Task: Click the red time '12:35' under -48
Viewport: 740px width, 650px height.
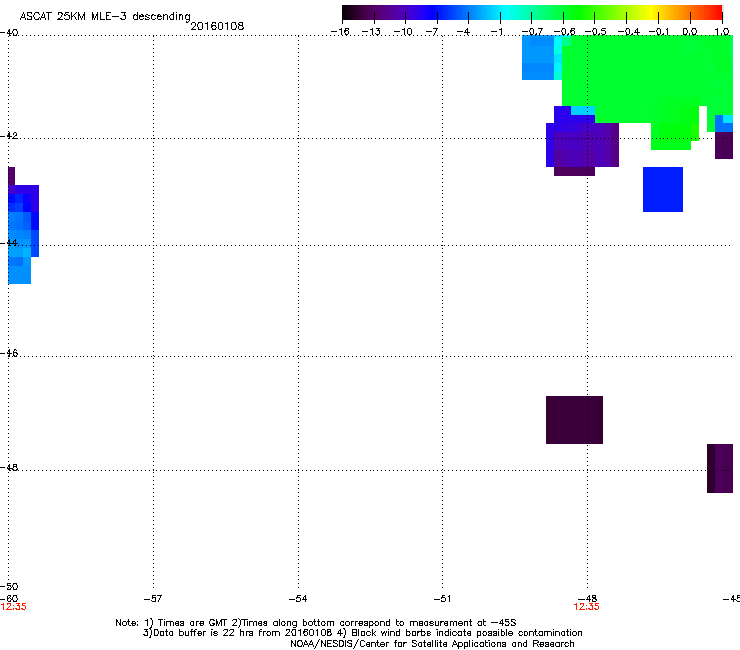Action: point(586,607)
